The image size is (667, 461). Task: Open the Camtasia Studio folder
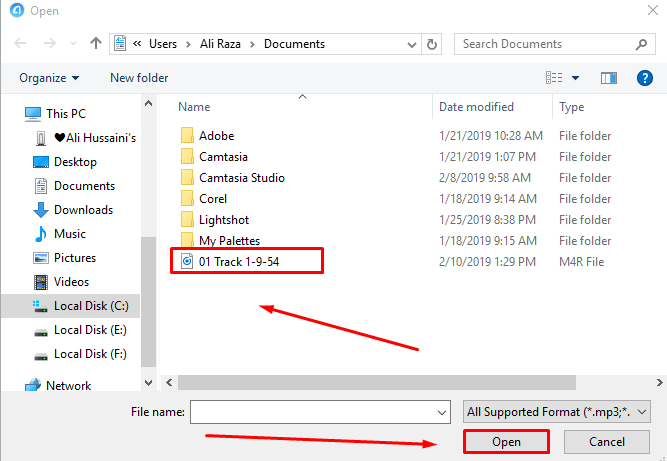241,178
